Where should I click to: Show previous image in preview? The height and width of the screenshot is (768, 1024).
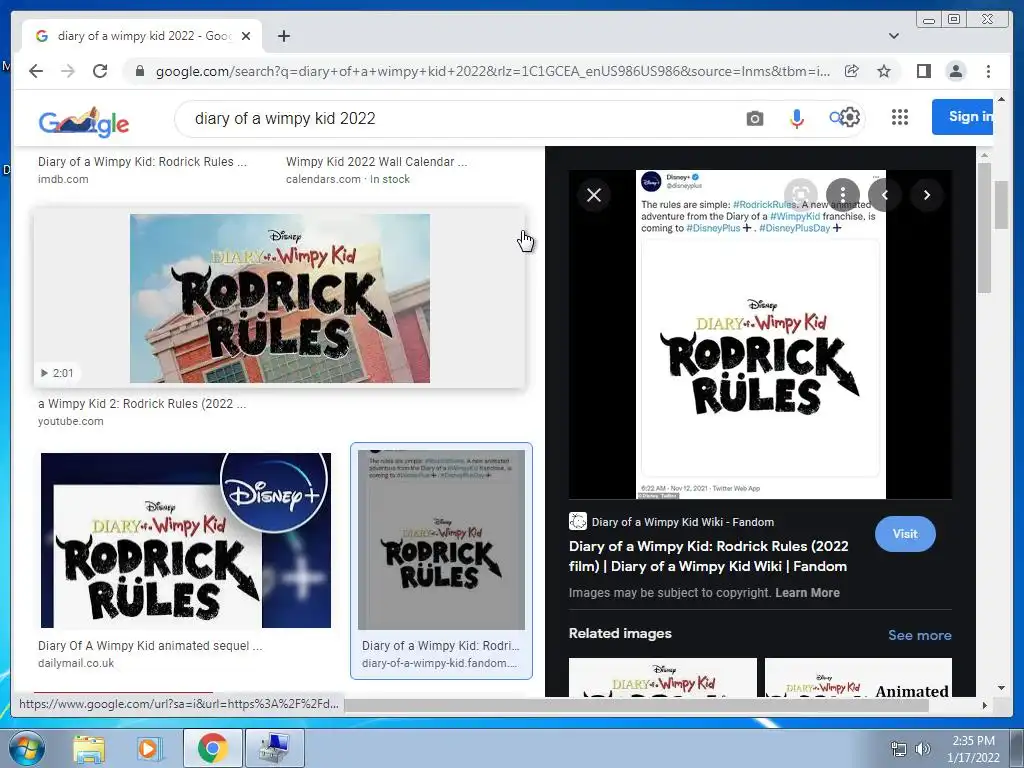tap(885, 195)
